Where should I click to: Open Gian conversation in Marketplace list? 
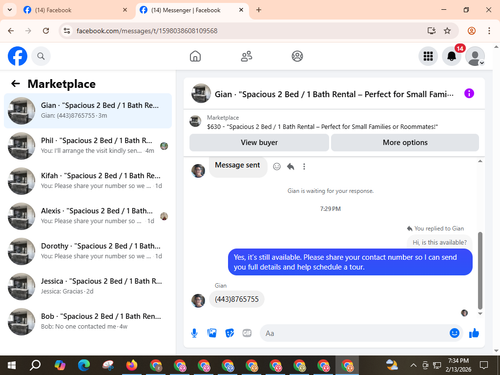88,111
